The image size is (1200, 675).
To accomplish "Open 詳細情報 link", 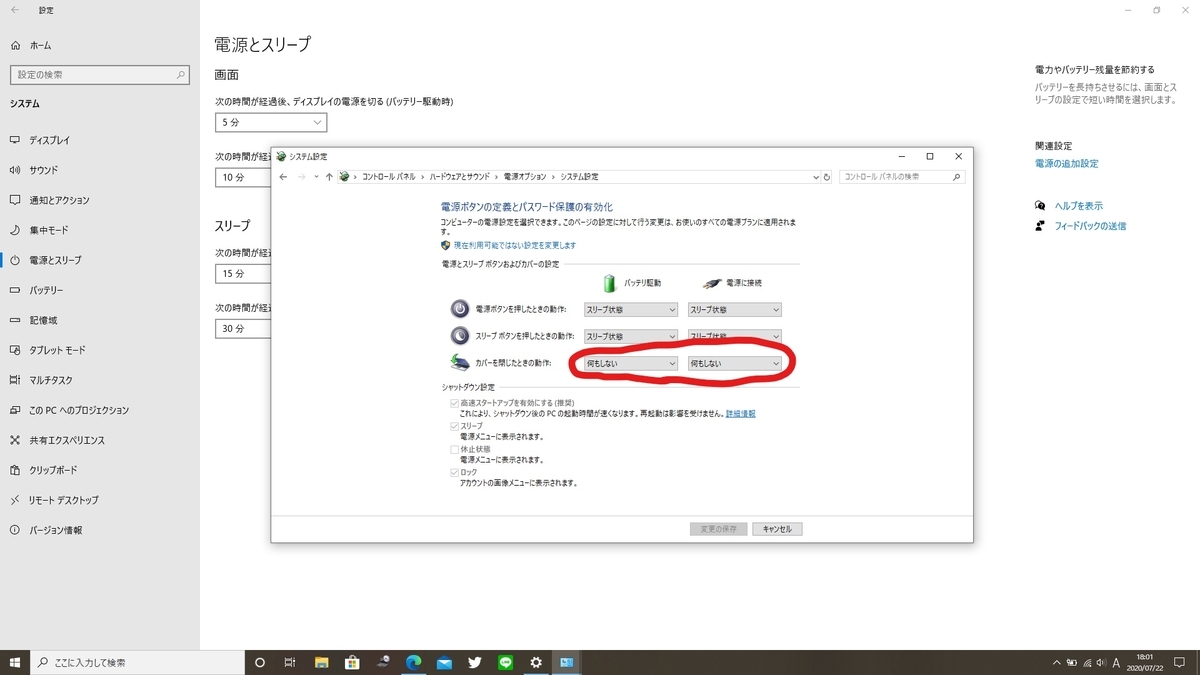I will 740,413.
